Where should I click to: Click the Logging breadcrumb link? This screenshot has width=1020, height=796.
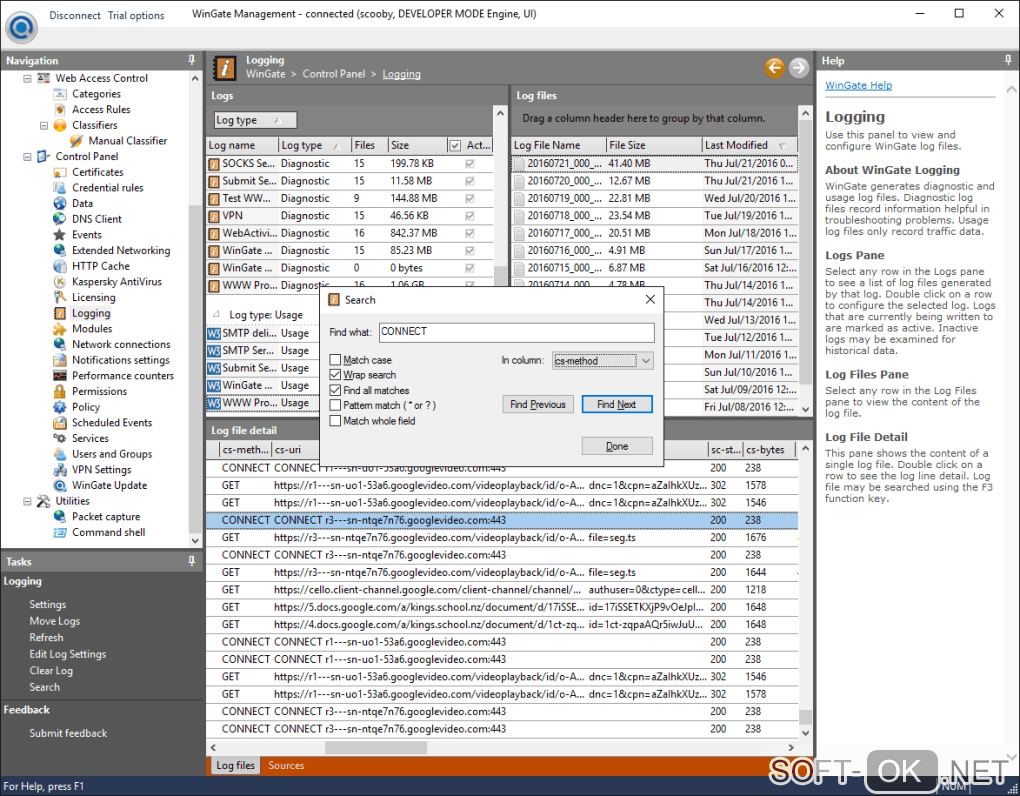pyautogui.click(x=401, y=74)
